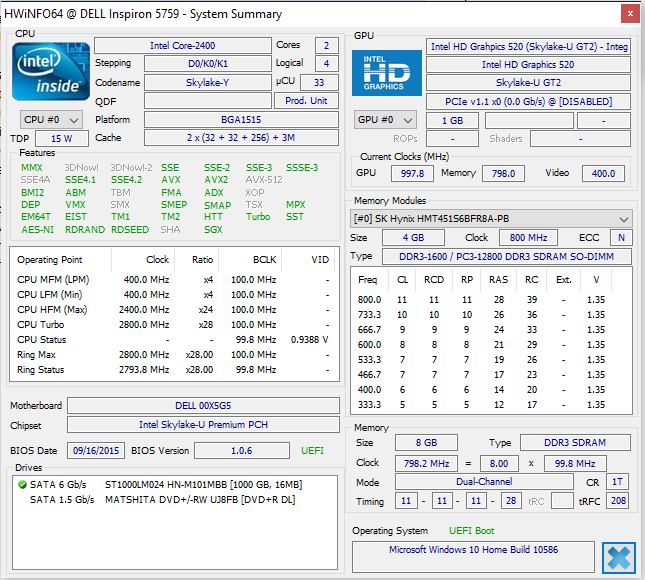Click the CR value 1T

tap(617, 482)
